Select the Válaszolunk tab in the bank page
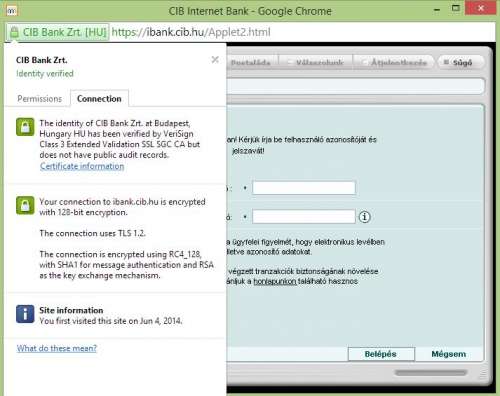Viewport: 500px width, 396px height. (316, 62)
